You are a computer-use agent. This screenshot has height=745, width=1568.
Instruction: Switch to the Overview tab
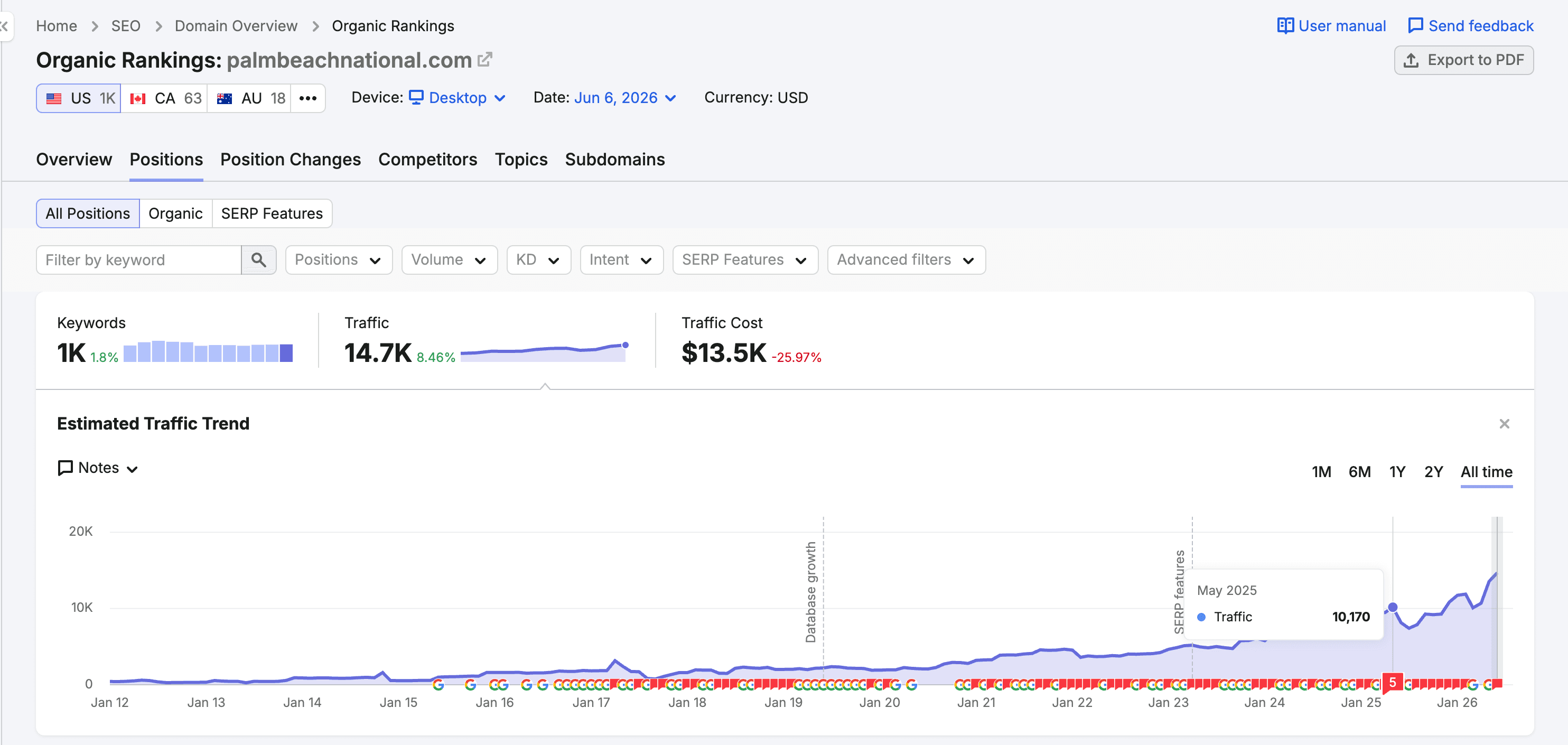(x=74, y=160)
